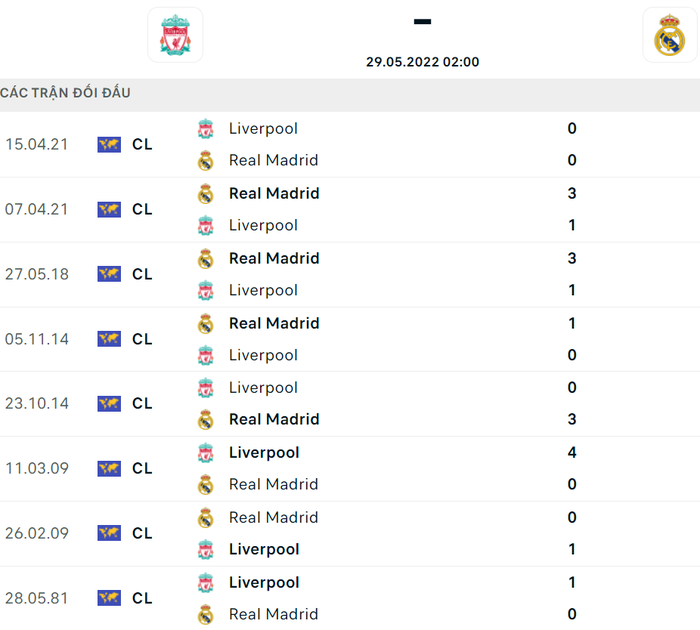Click the CL label on the 05.11.14 row
700x630 pixels.
[x=142, y=339]
